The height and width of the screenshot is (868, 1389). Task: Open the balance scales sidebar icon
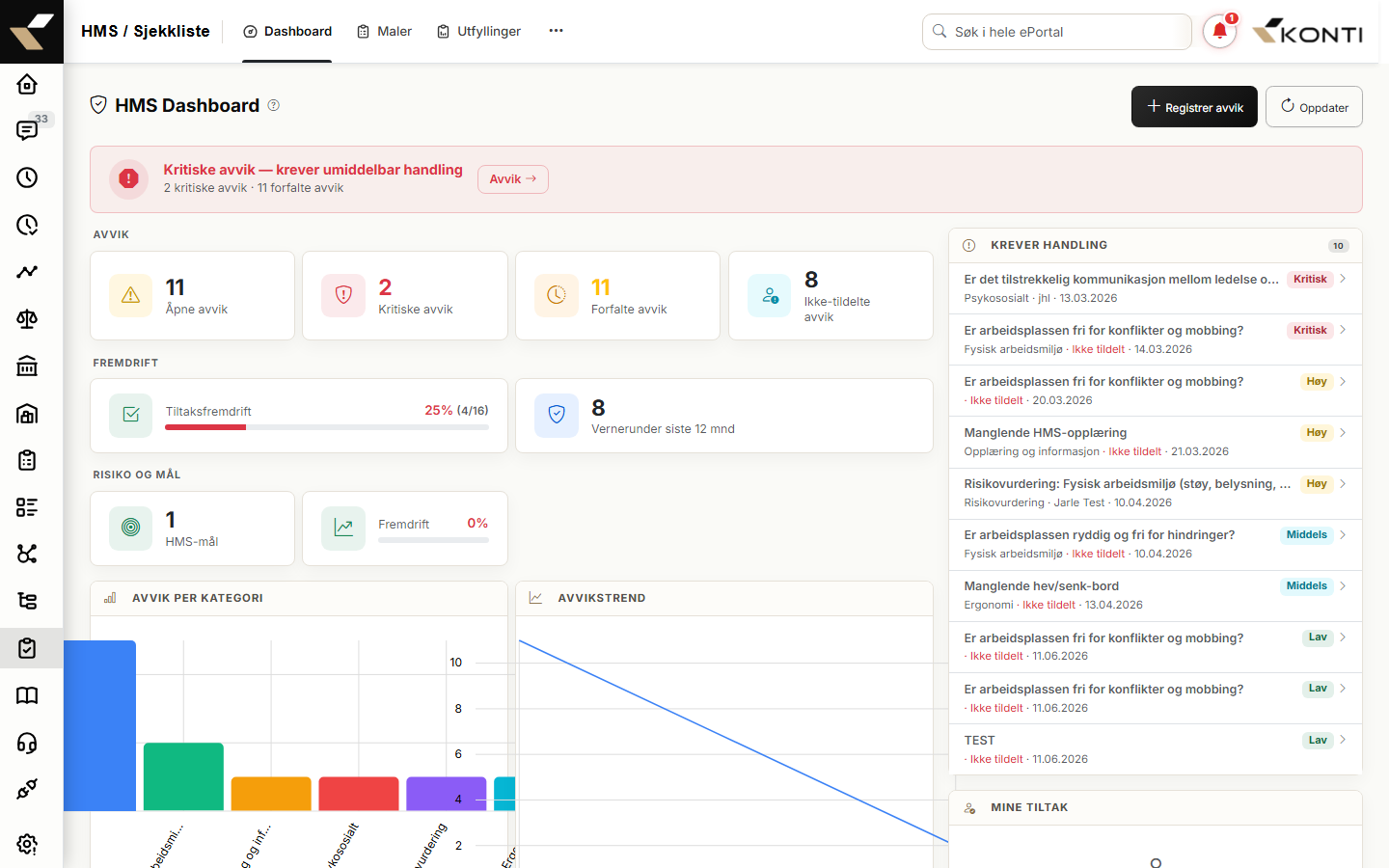pos(27,319)
